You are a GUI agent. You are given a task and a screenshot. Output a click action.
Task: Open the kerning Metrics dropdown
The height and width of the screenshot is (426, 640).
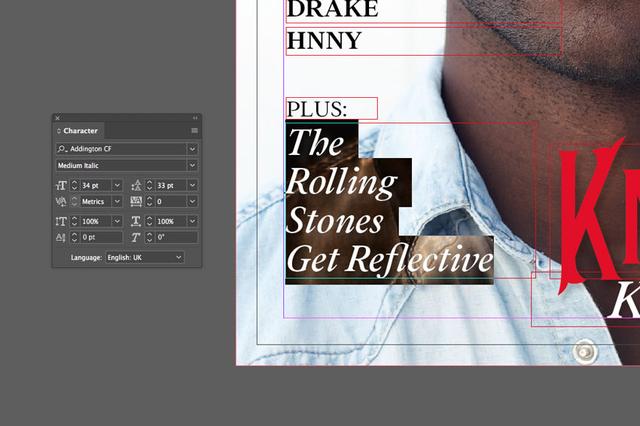tap(117, 201)
